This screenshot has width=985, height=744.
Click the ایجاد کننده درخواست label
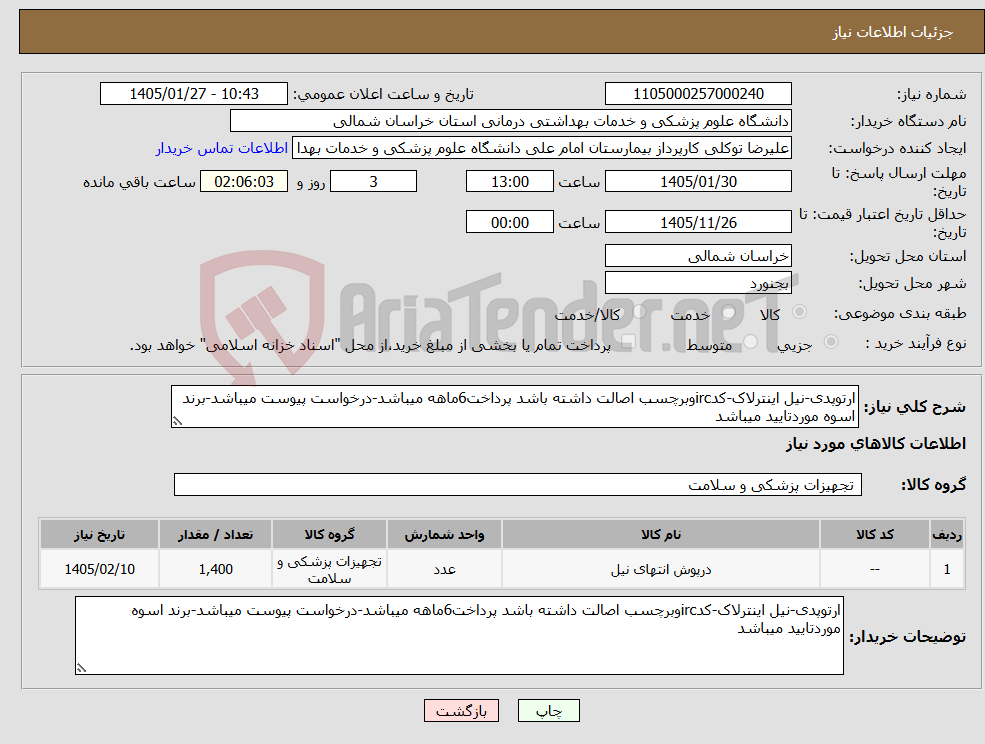pos(897,149)
